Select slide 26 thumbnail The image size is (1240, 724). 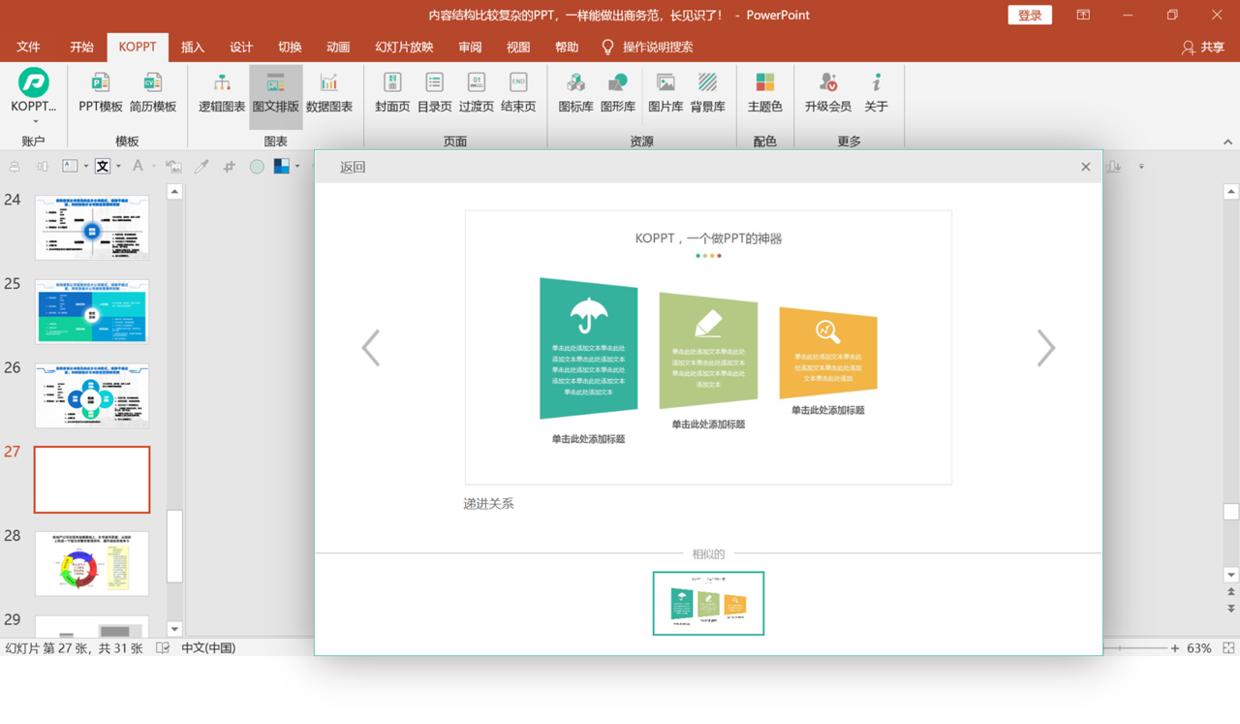point(92,396)
